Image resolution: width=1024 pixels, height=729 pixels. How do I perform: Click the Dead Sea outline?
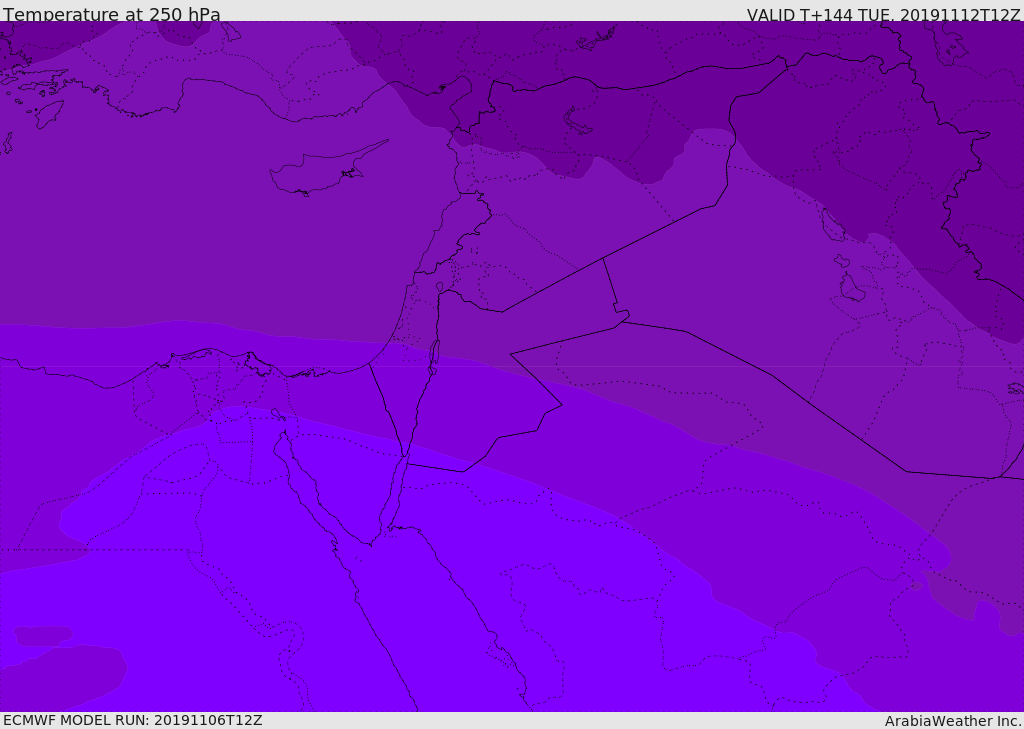(x=434, y=355)
